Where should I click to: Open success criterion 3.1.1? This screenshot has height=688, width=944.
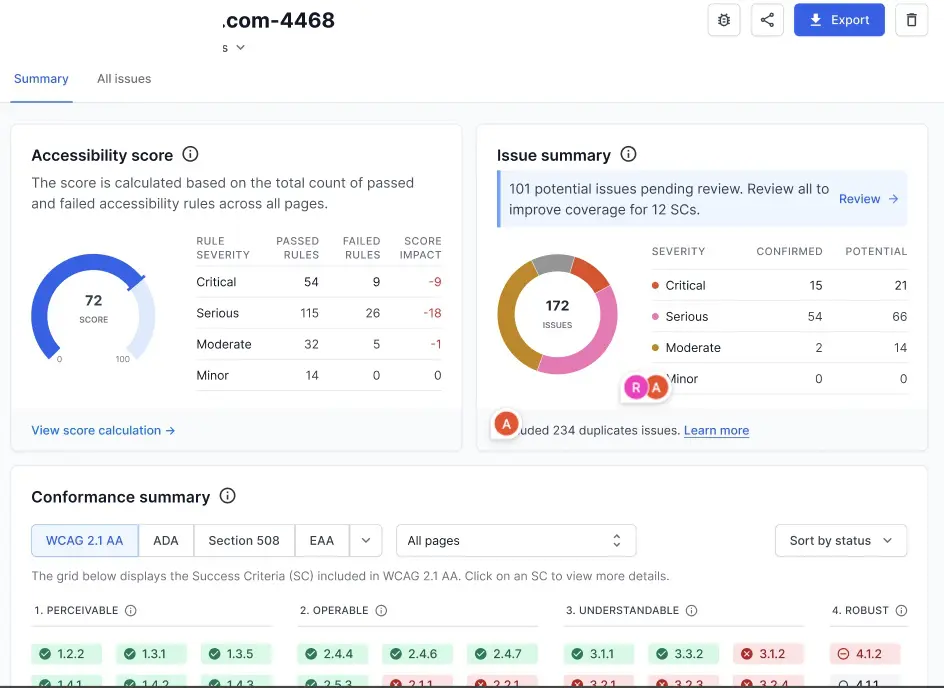pos(599,654)
